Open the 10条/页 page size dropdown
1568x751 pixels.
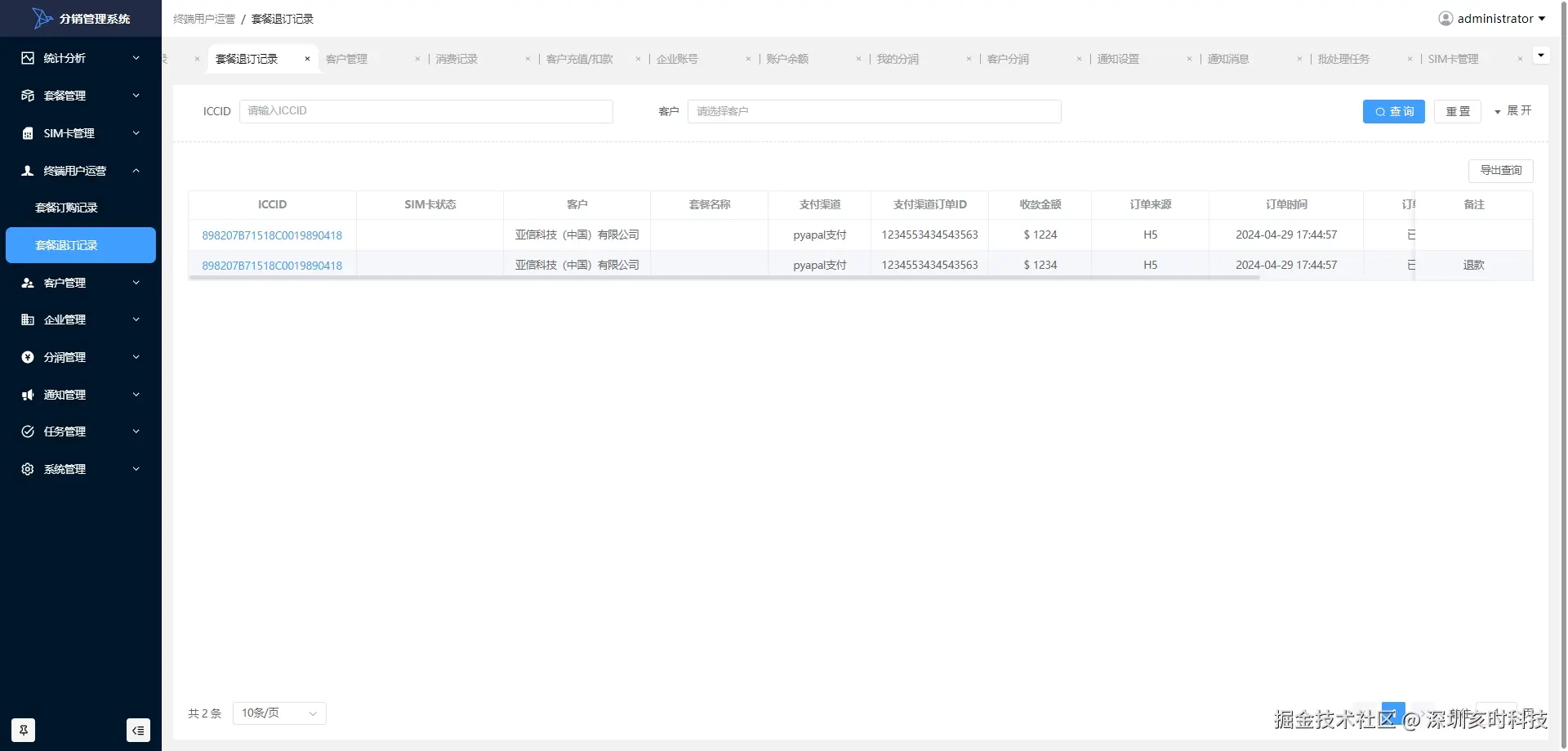(x=279, y=713)
